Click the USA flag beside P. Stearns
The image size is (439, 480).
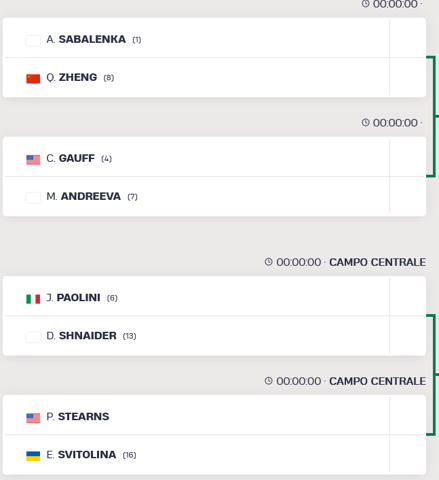point(33,418)
